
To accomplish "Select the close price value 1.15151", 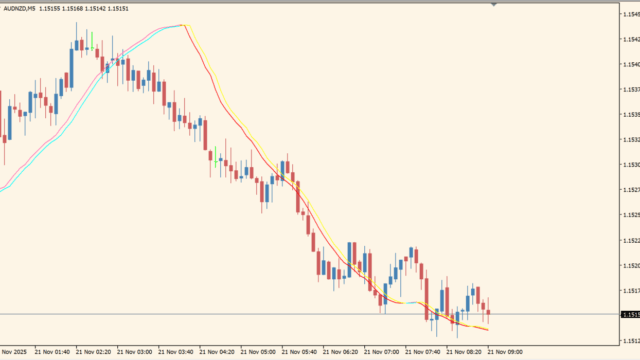I will [118, 9].
